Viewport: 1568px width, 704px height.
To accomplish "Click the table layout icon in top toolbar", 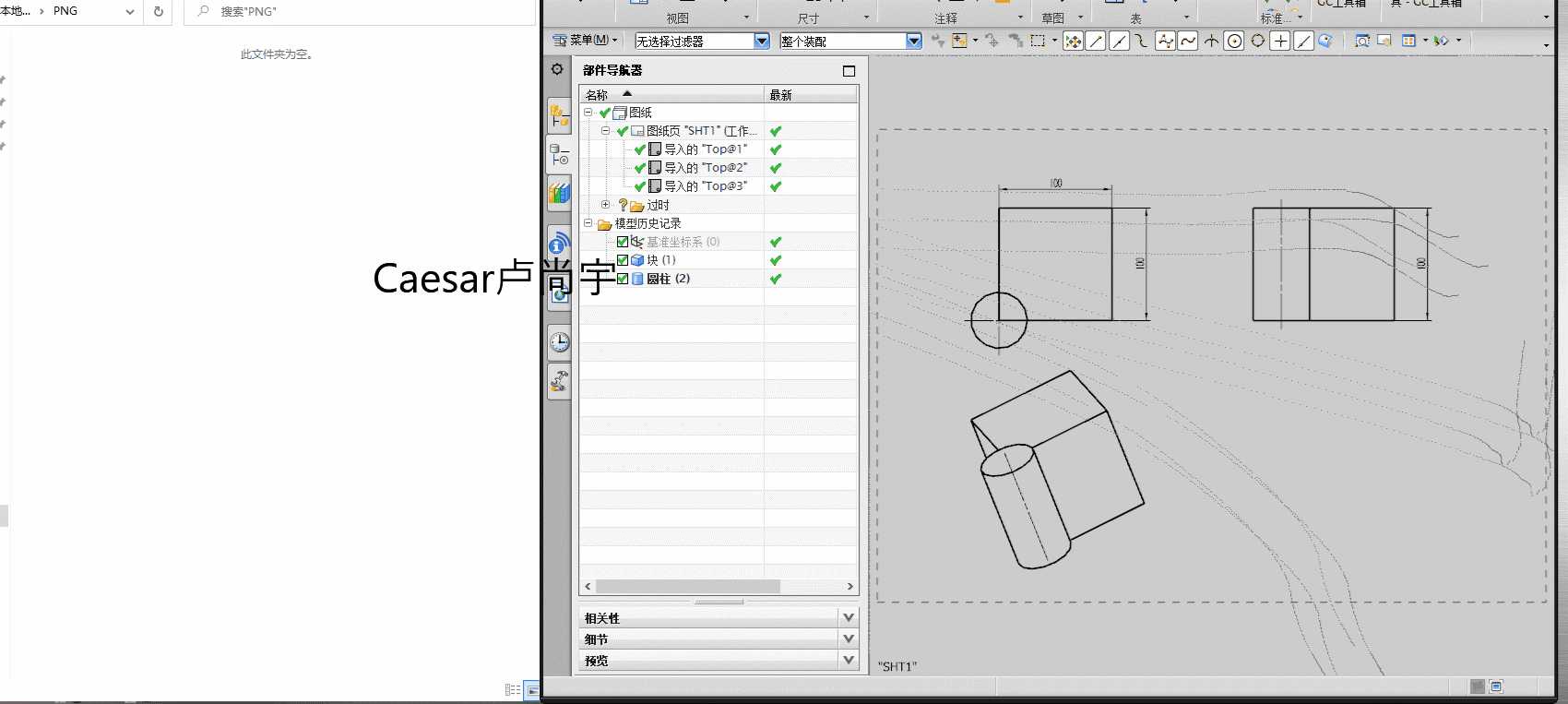I will [1408, 41].
